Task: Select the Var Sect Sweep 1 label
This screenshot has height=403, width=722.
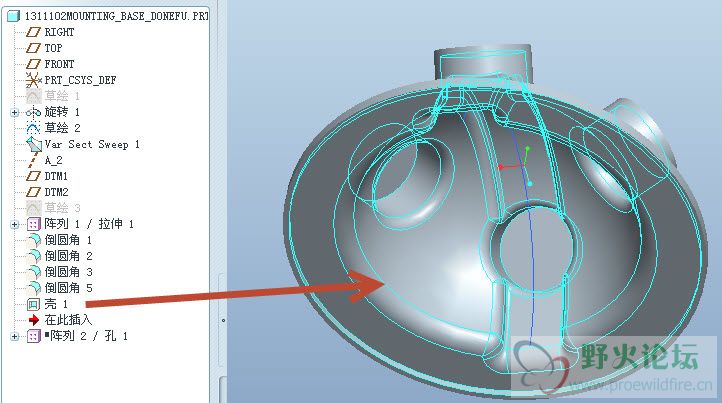Action: coord(92,144)
